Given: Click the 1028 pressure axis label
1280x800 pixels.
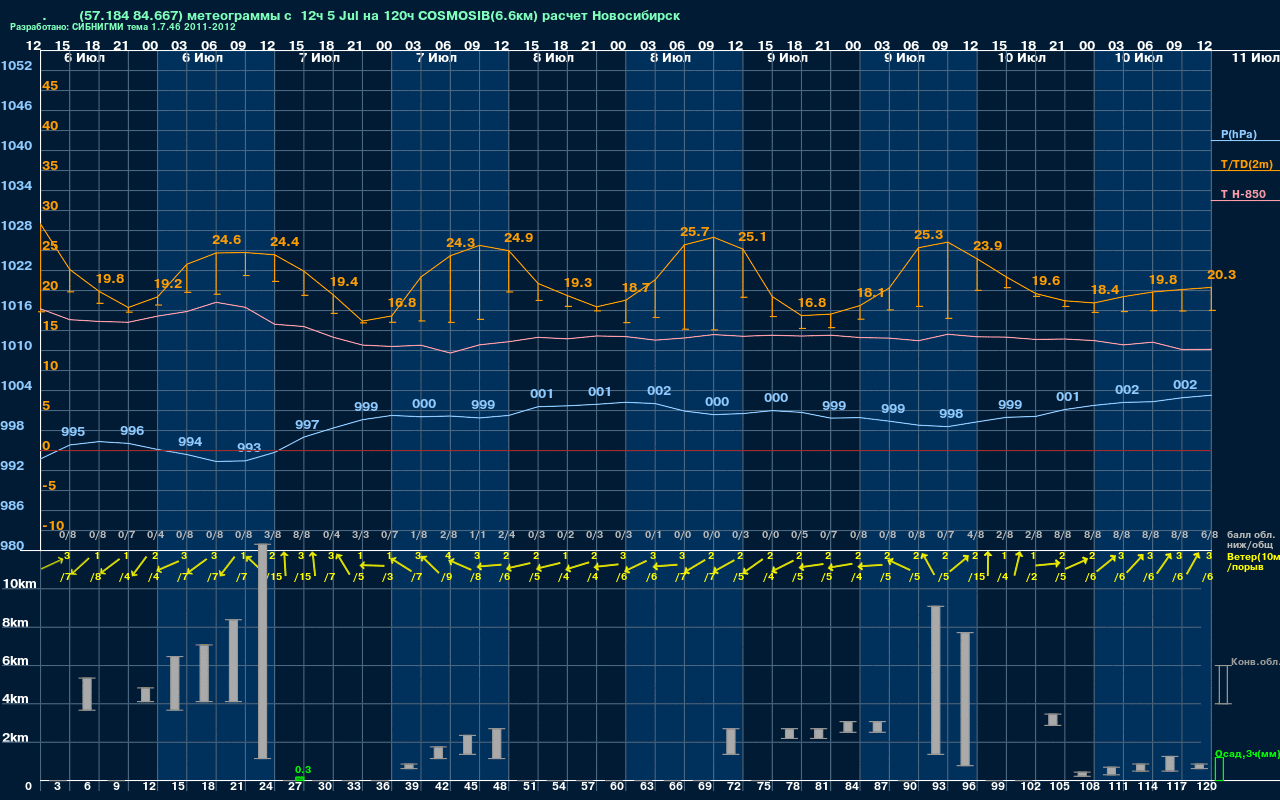Looking at the screenshot, I should coord(16,226).
